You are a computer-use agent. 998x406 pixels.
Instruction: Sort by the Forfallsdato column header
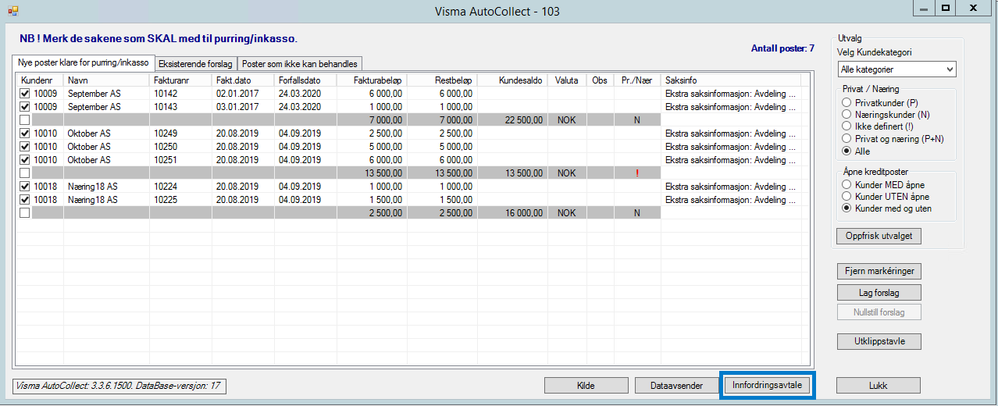point(306,81)
